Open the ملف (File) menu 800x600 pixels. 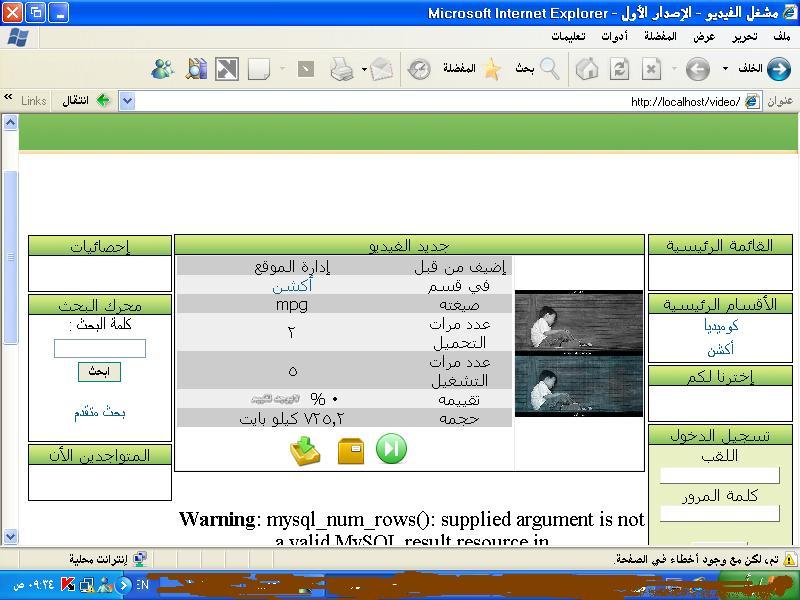(x=781, y=36)
